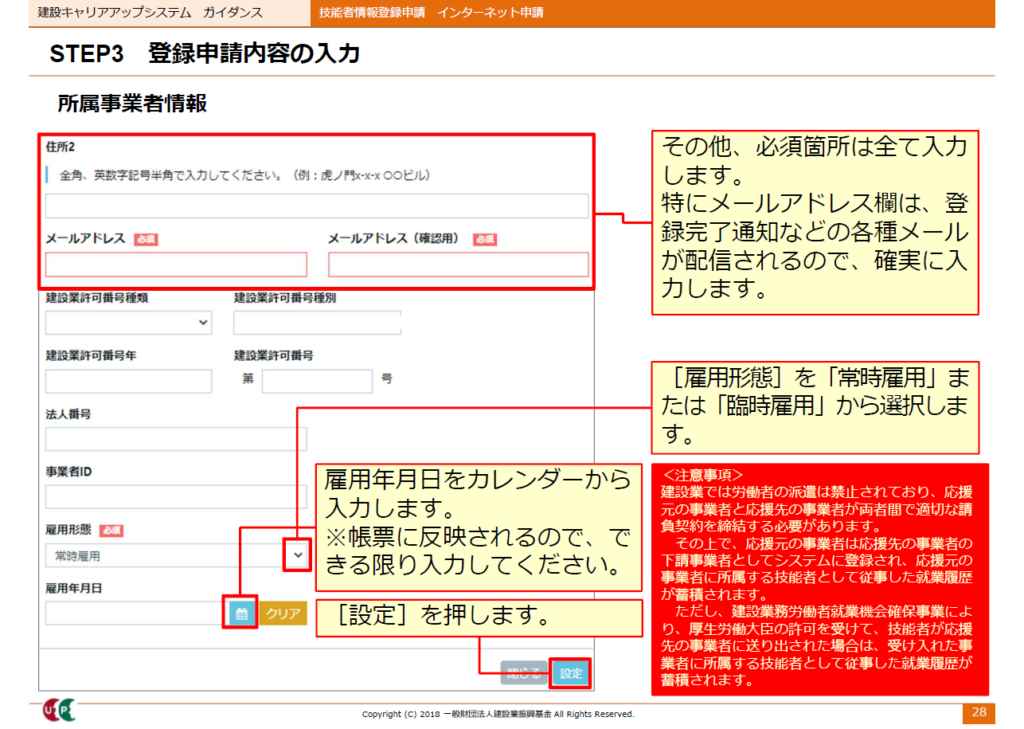The height and width of the screenshot is (729, 1024).
Task: Click the Copyright 2018 footer text
Action: (x=498, y=714)
